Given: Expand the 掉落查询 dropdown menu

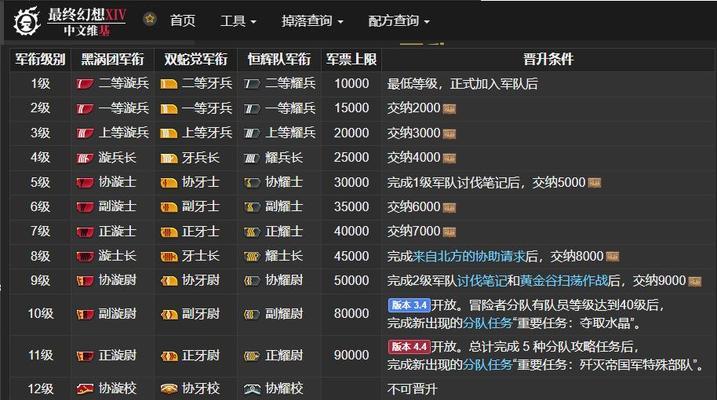Looking at the screenshot, I should point(312,21).
